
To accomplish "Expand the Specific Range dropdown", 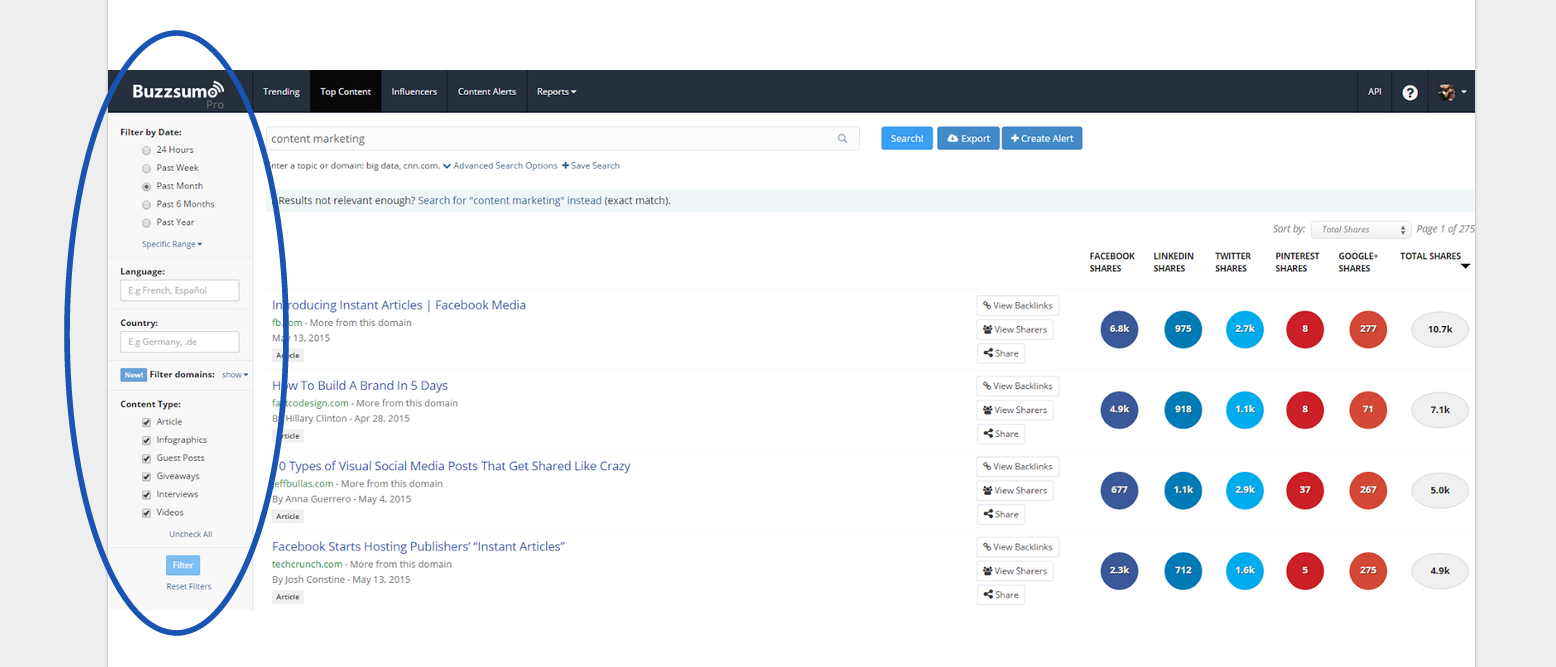I will (172, 244).
